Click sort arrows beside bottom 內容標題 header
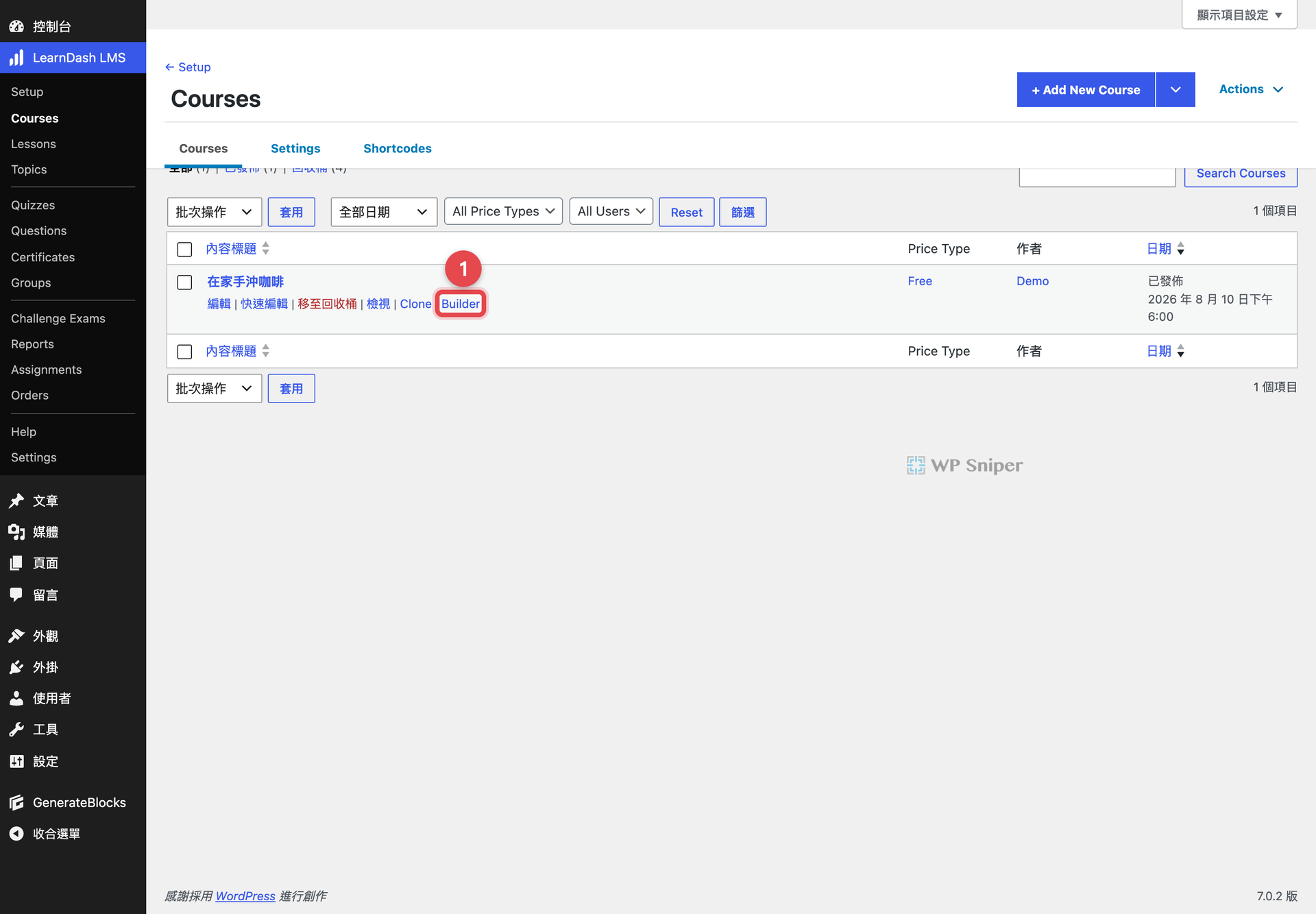Viewport: 1316px width, 914px height. click(266, 351)
